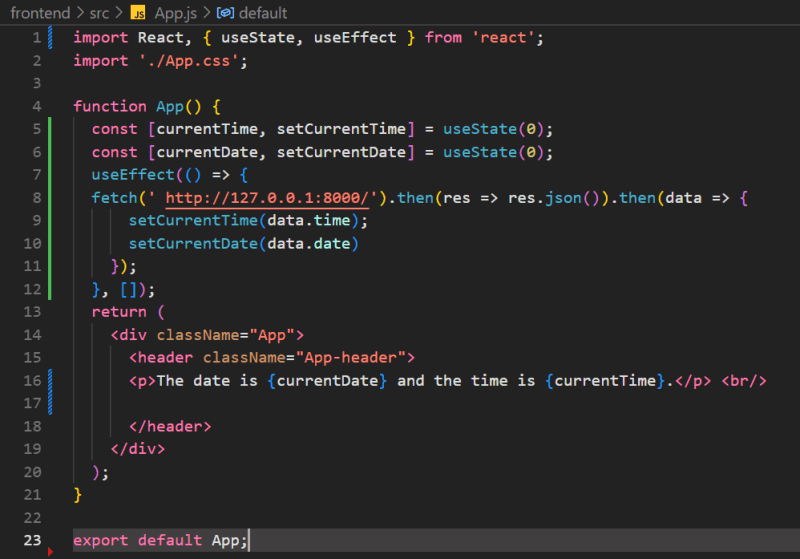The width and height of the screenshot is (800, 559).
Task: Click 'function App()' declaration
Action: 137,106
